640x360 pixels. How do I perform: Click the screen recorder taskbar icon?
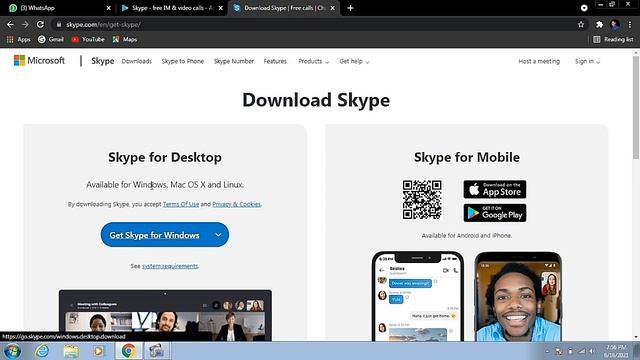[x=156, y=351]
